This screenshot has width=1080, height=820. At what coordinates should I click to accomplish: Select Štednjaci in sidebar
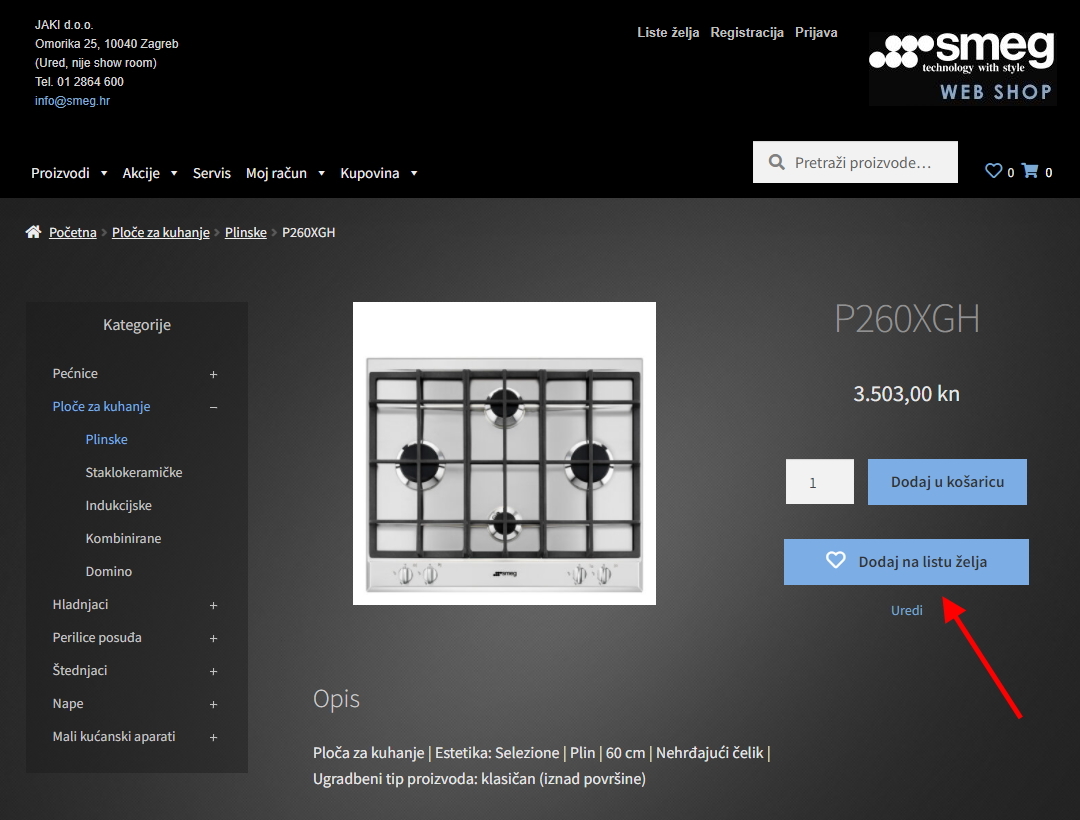(80, 671)
